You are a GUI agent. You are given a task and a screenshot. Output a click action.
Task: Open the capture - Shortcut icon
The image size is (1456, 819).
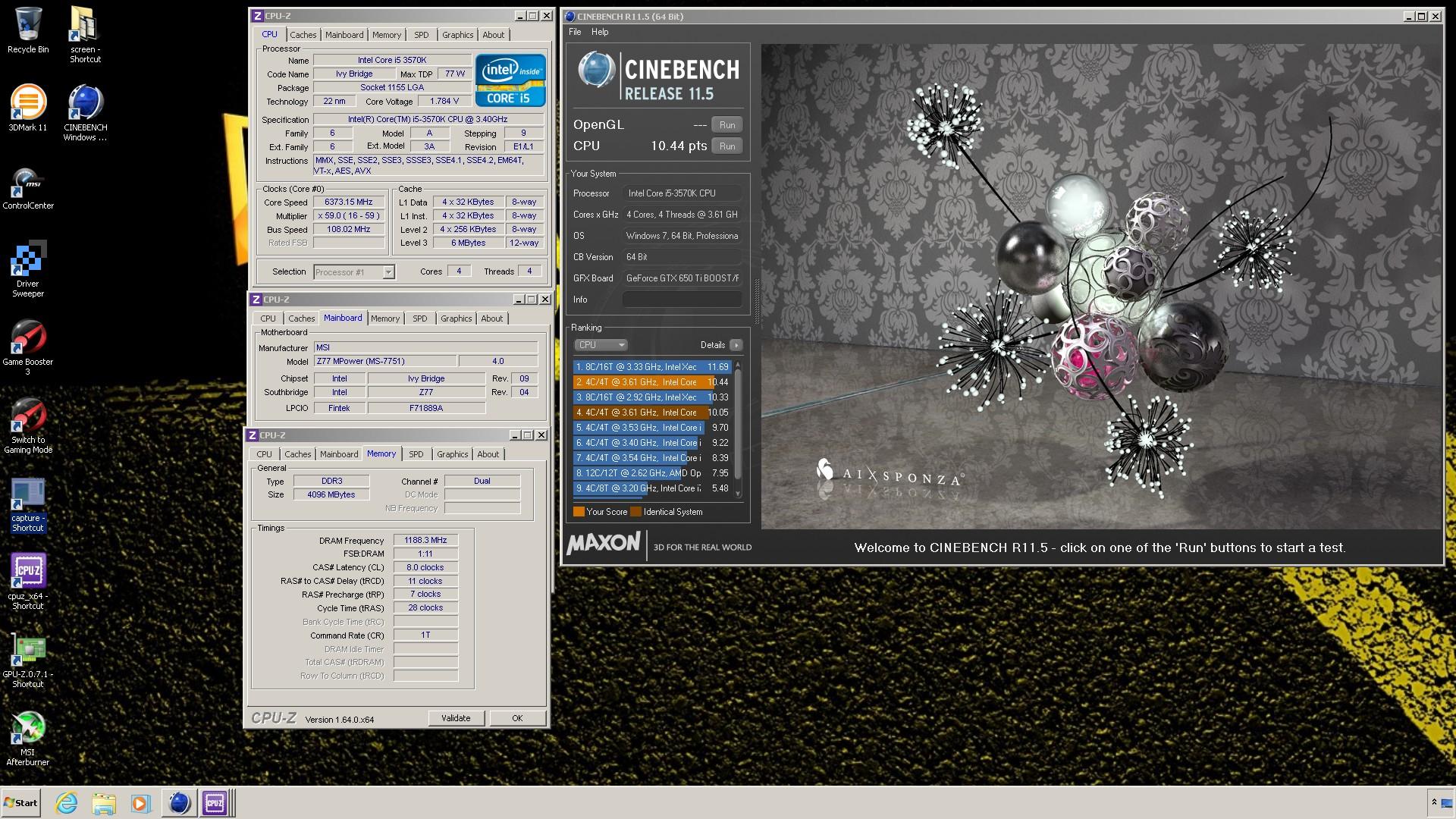click(28, 505)
